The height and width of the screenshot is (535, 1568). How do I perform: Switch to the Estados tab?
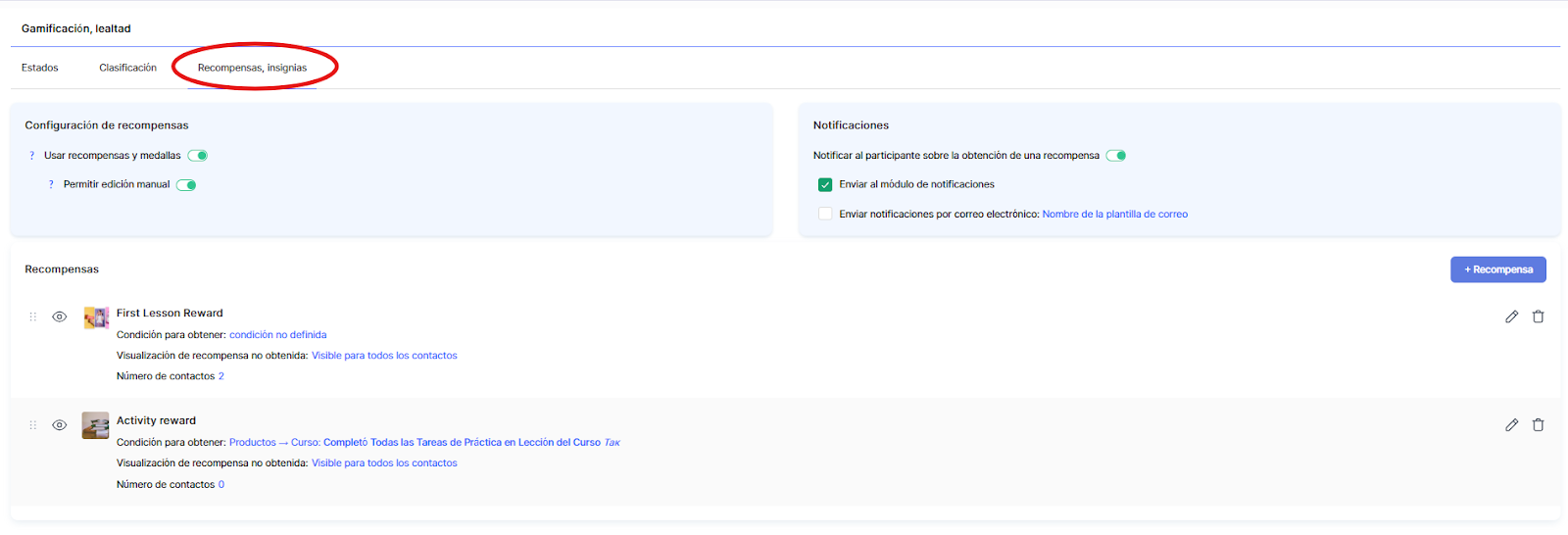click(40, 68)
